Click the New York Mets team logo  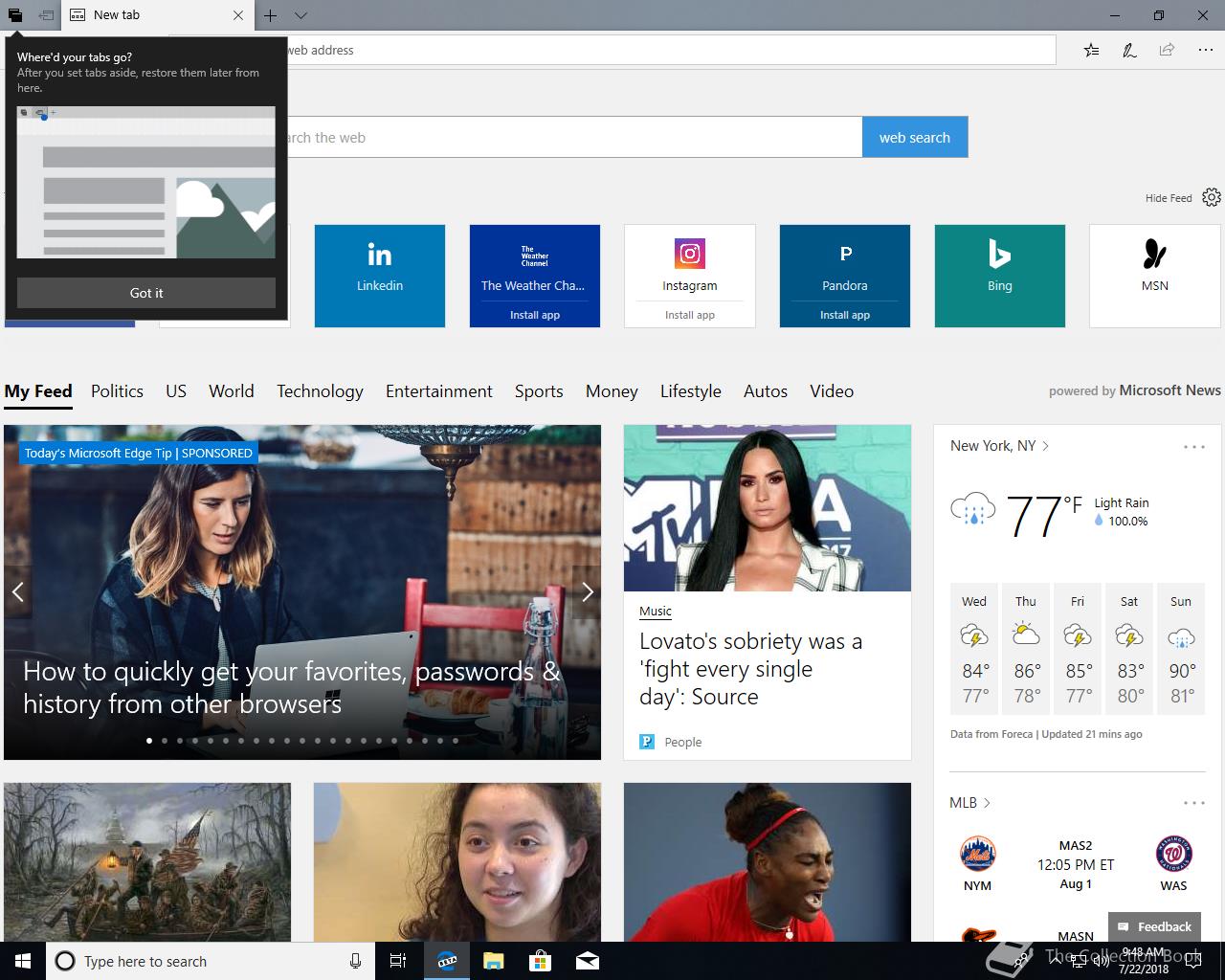click(x=977, y=853)
